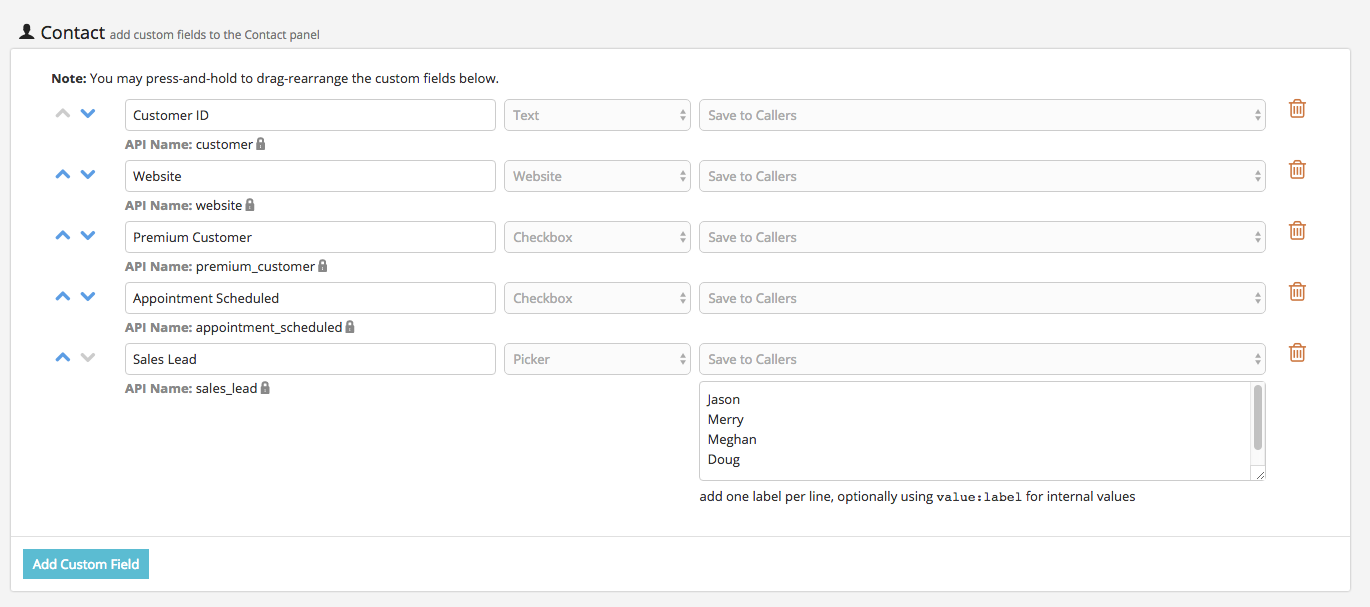Viewport: 1370px width, 607px height.
Task: Delete the Customer ID custom field
Action: 1297,109
